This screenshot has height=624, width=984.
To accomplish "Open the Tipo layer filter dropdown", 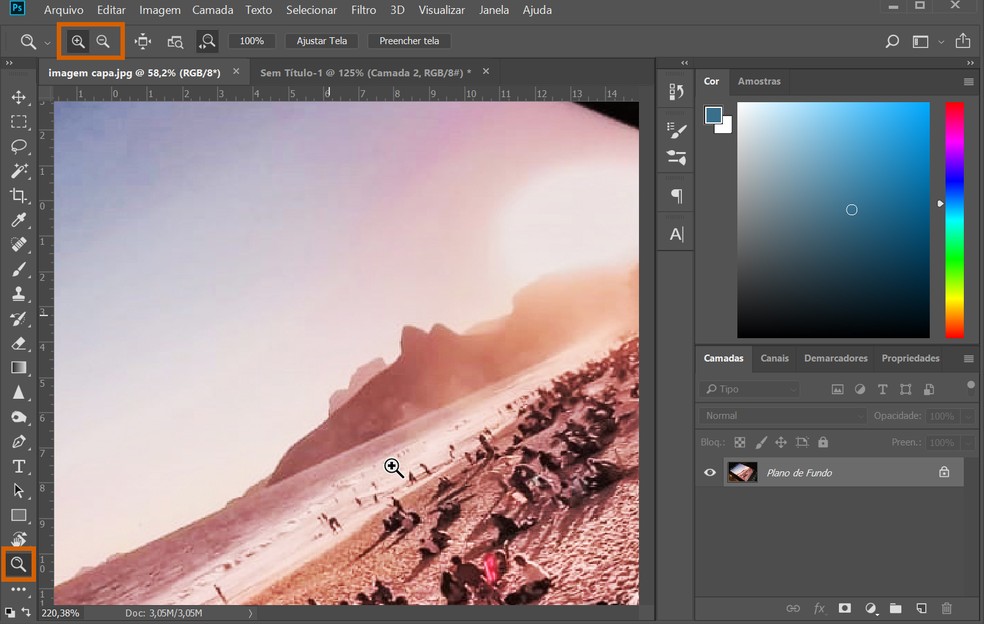I will [x=750, y=389].
